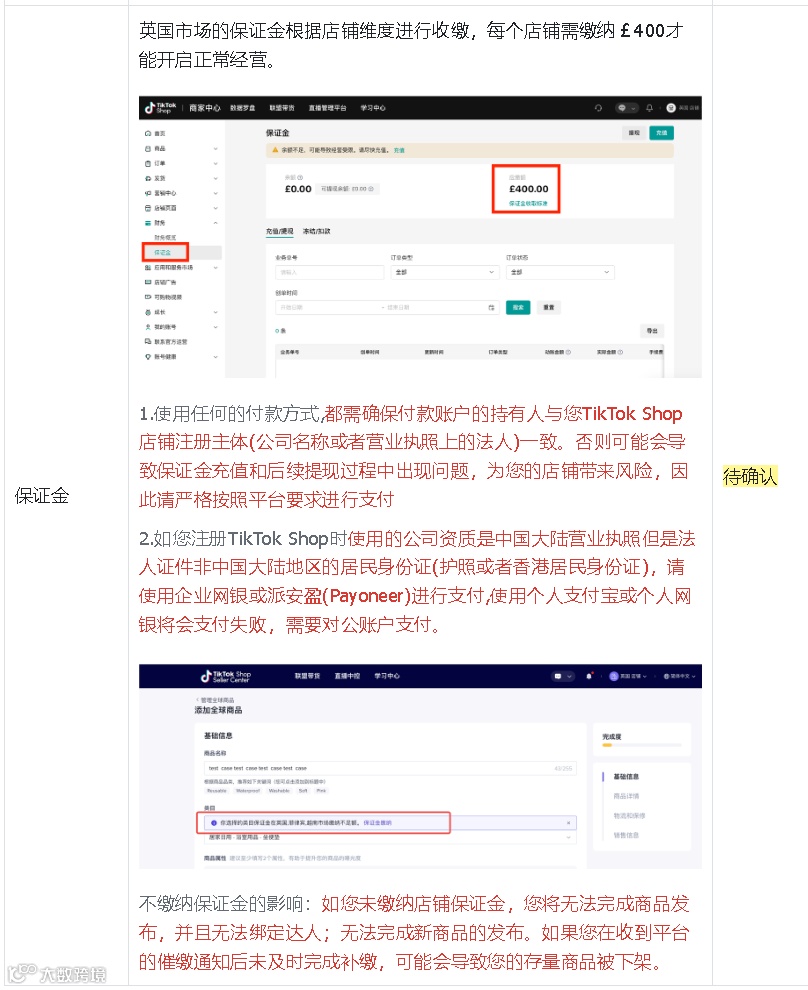Open 学习中心 in the 商家中心 navigation
The image size is (808, 990).
373,108
